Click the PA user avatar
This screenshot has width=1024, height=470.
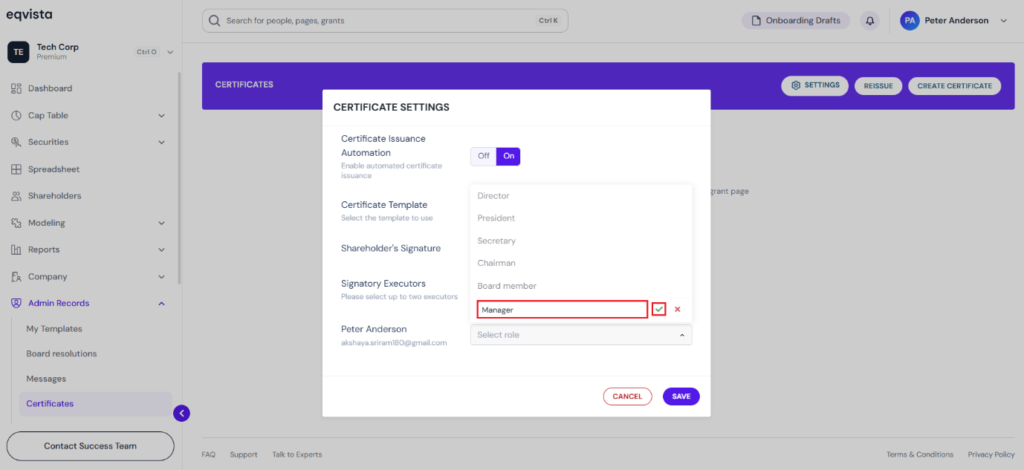[x=910, y=21]
